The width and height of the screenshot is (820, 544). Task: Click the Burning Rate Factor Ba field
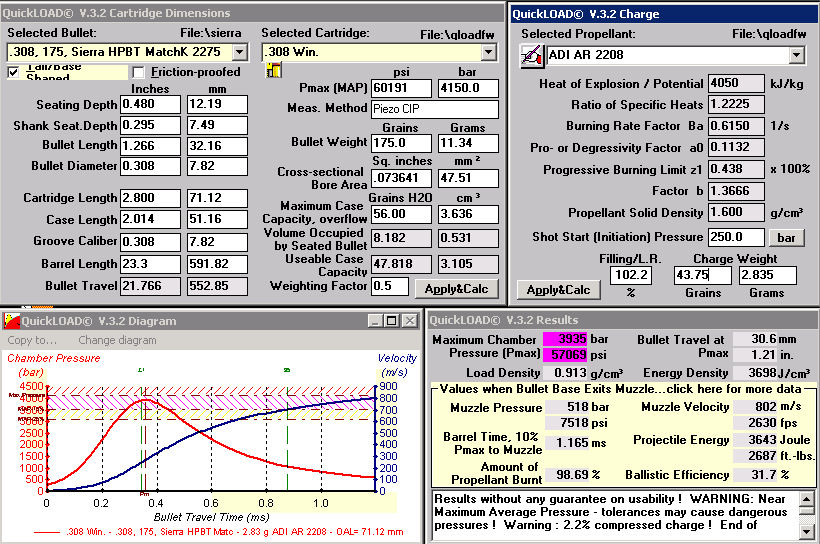736,126
